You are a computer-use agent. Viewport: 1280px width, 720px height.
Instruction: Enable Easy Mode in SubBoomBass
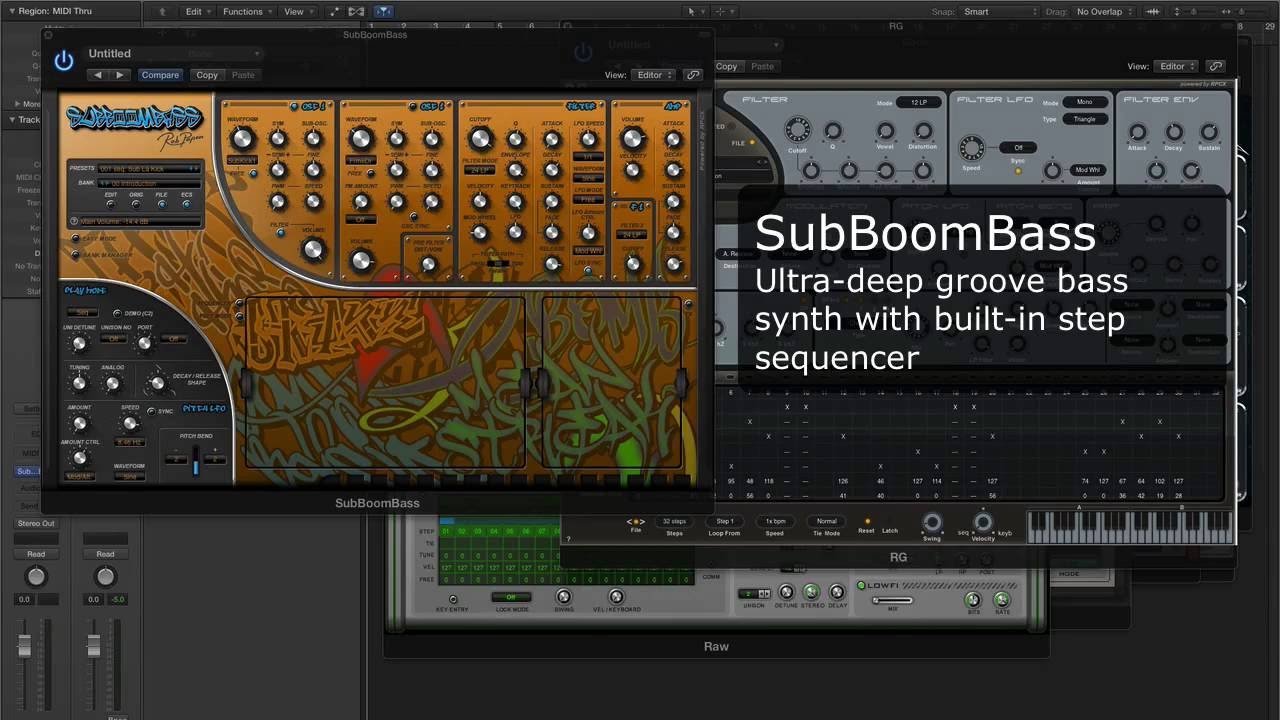[75, 239]
